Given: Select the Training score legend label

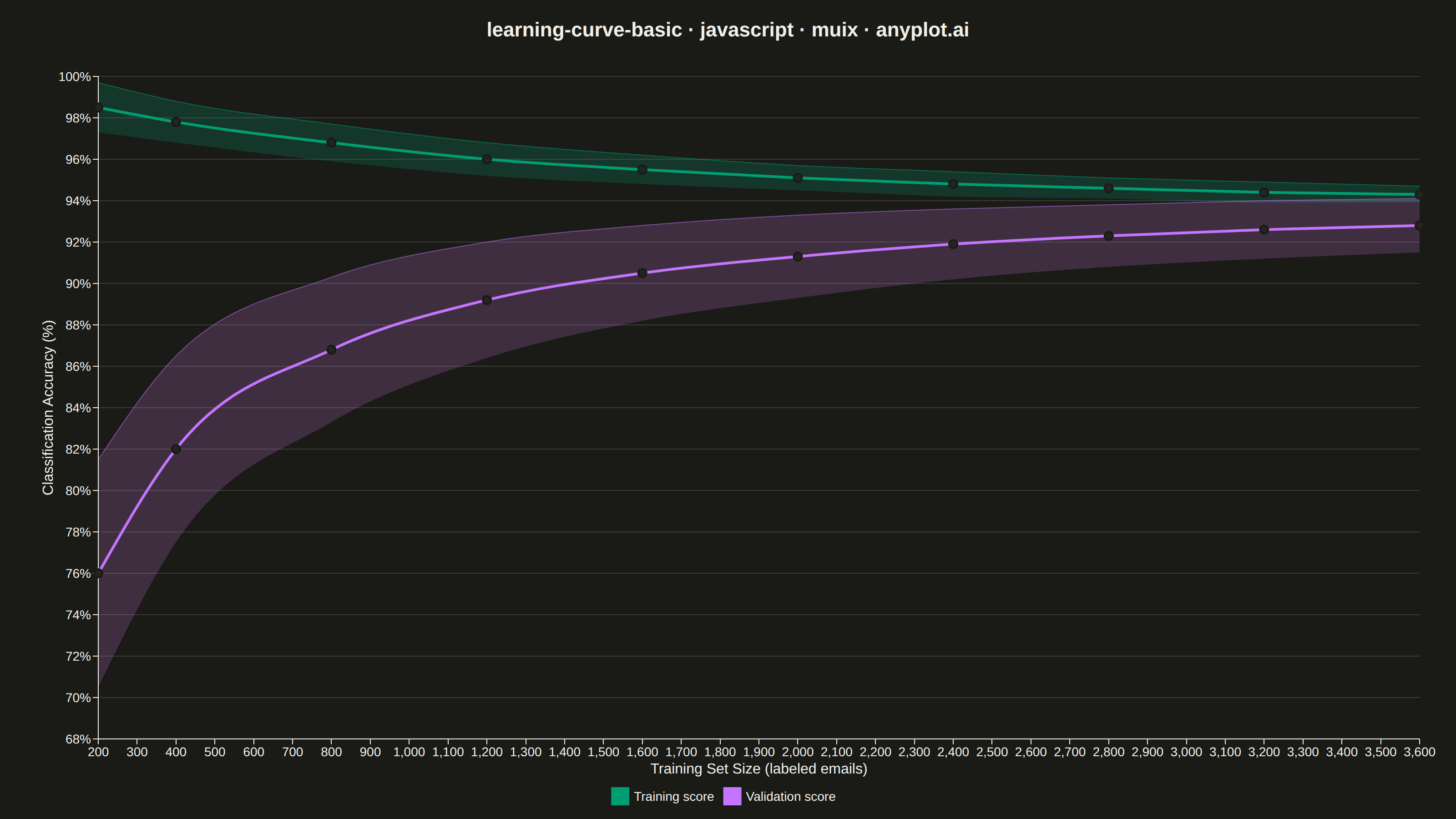Looking at the screenshot, I should (x=674, y=796).
